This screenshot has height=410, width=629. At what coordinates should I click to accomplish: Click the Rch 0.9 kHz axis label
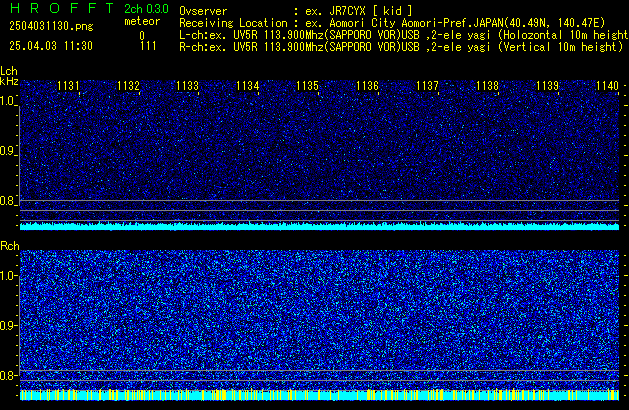click(8, 325)
